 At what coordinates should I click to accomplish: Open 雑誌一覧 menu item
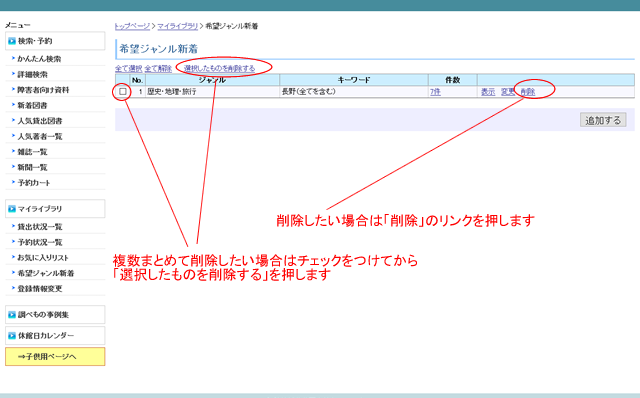tap(33, 152)
